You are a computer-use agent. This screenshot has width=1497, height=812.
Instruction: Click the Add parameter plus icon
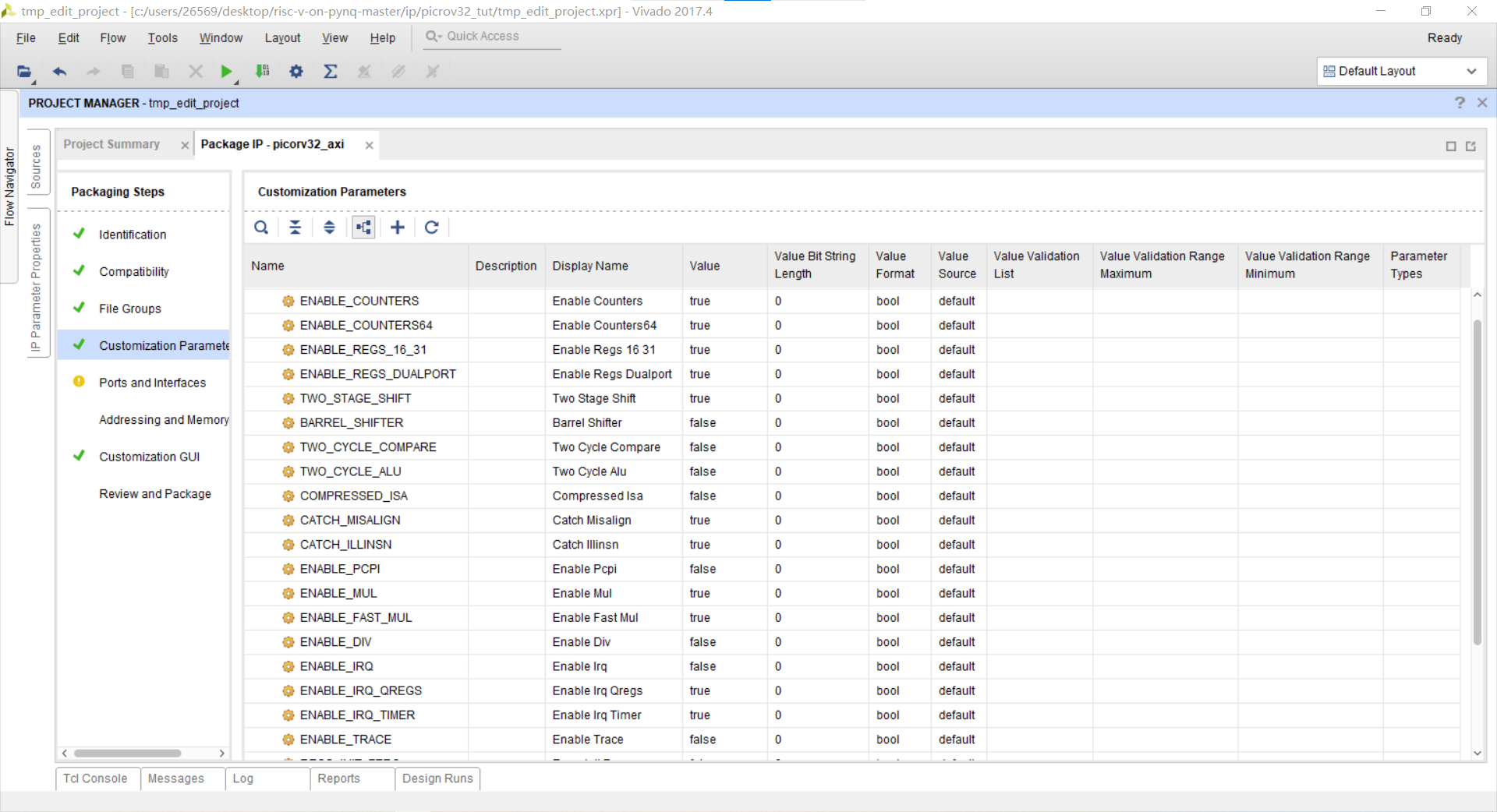[398, 228]
